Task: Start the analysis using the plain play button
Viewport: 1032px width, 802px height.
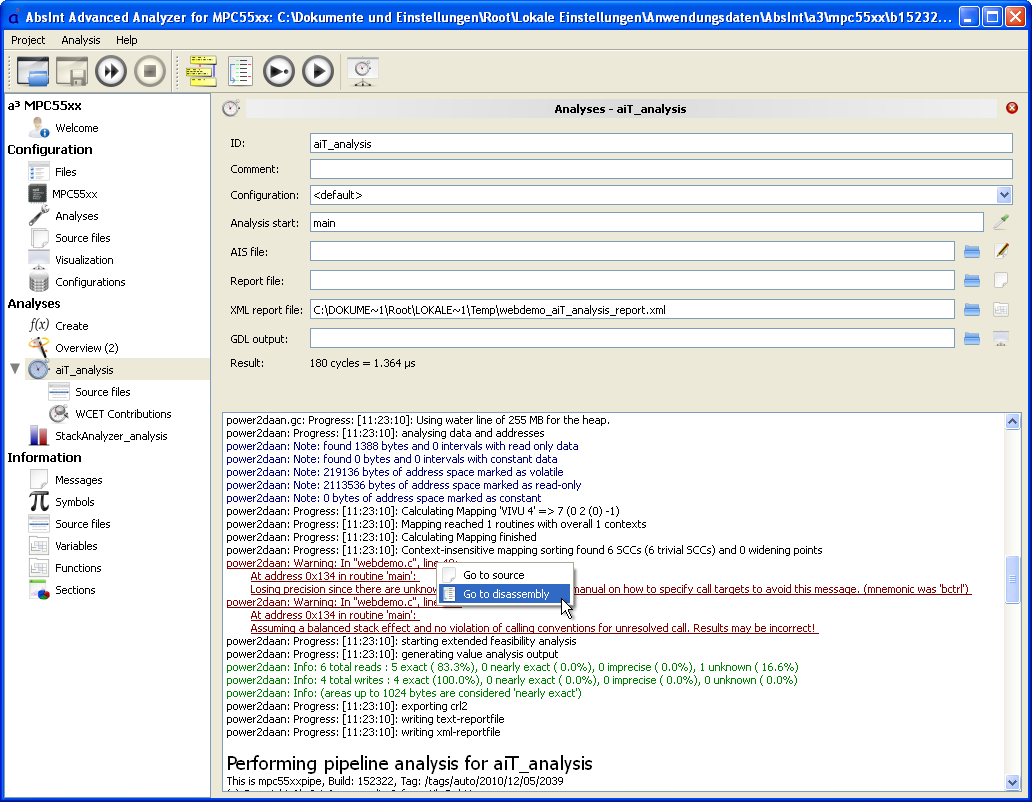Action: (318, 71)
